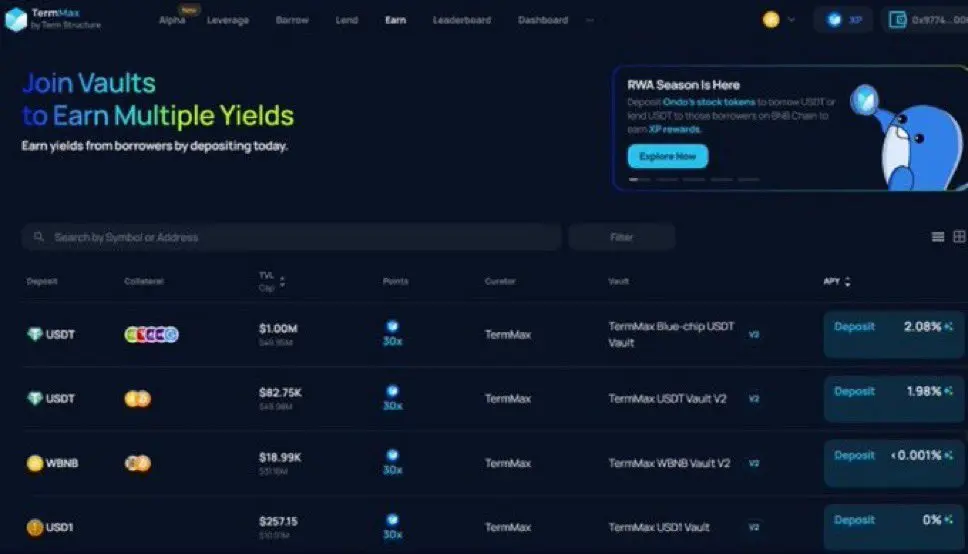Expand the network selector chevron
This screenshot has height=554, width=968.
(791, 20)
